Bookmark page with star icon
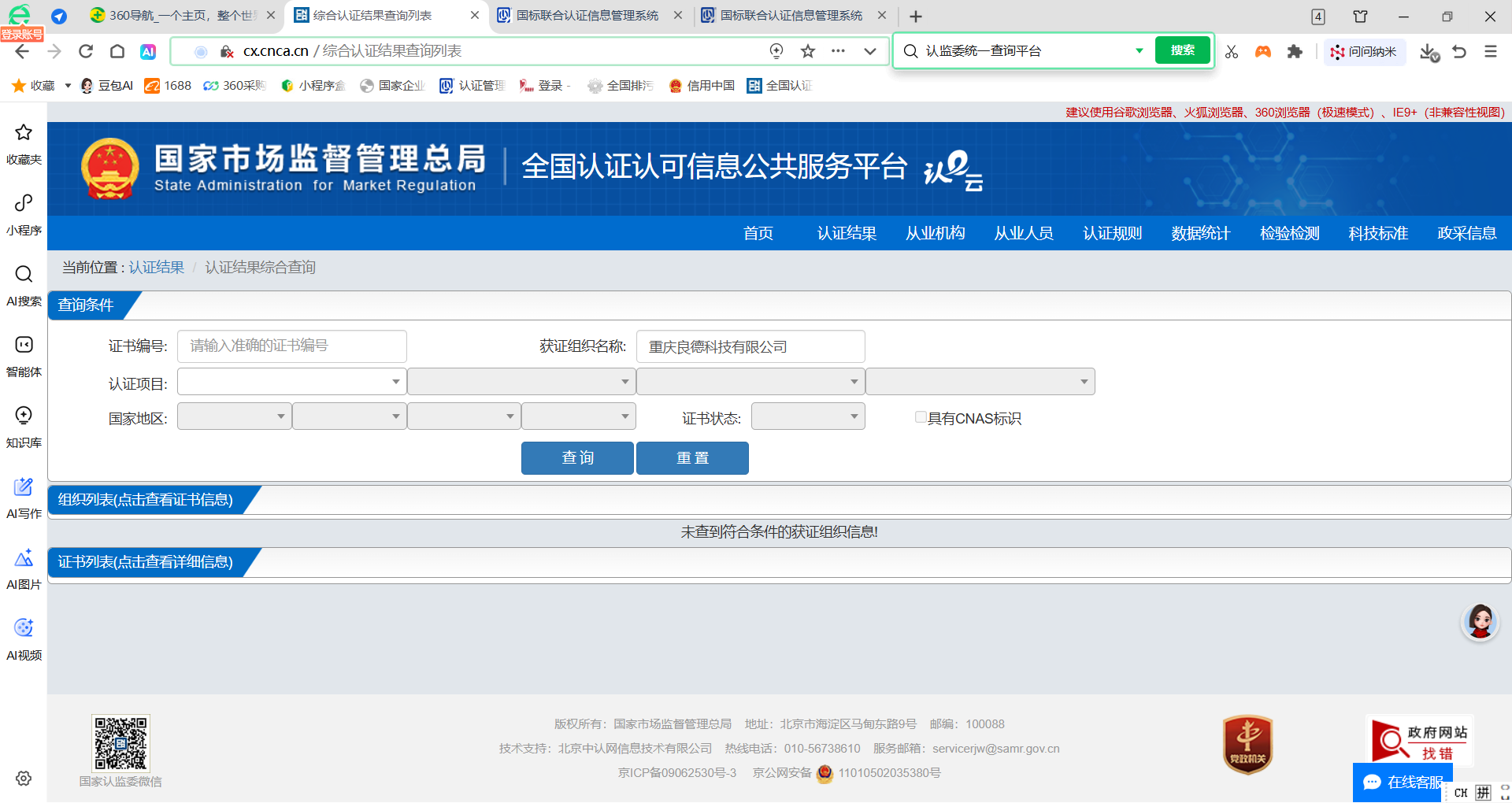The height and width of the screenshot is (803, 1512). pyautogui.click(x=807, y=51)
